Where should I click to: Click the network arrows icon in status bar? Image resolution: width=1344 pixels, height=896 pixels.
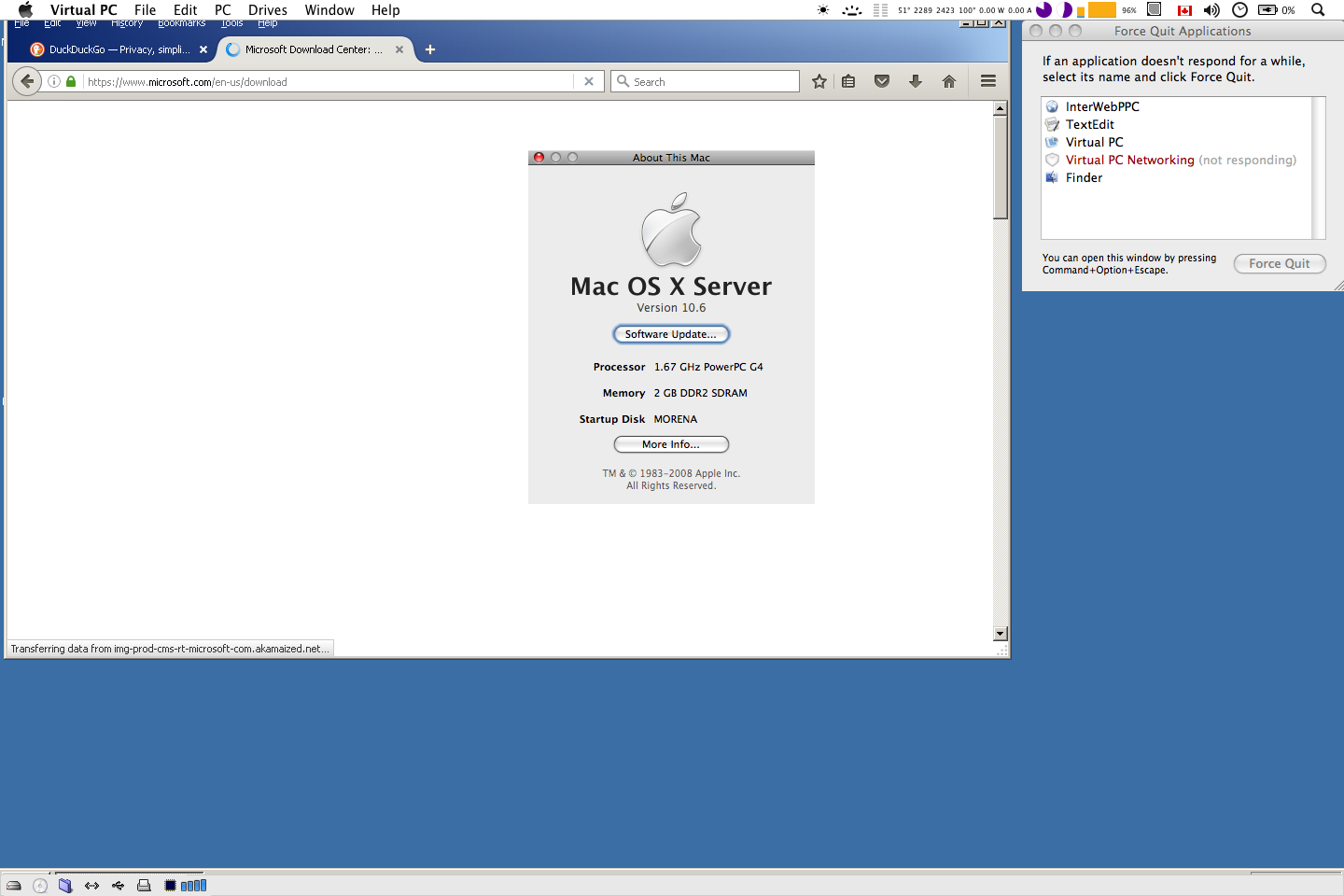[91, 886]
